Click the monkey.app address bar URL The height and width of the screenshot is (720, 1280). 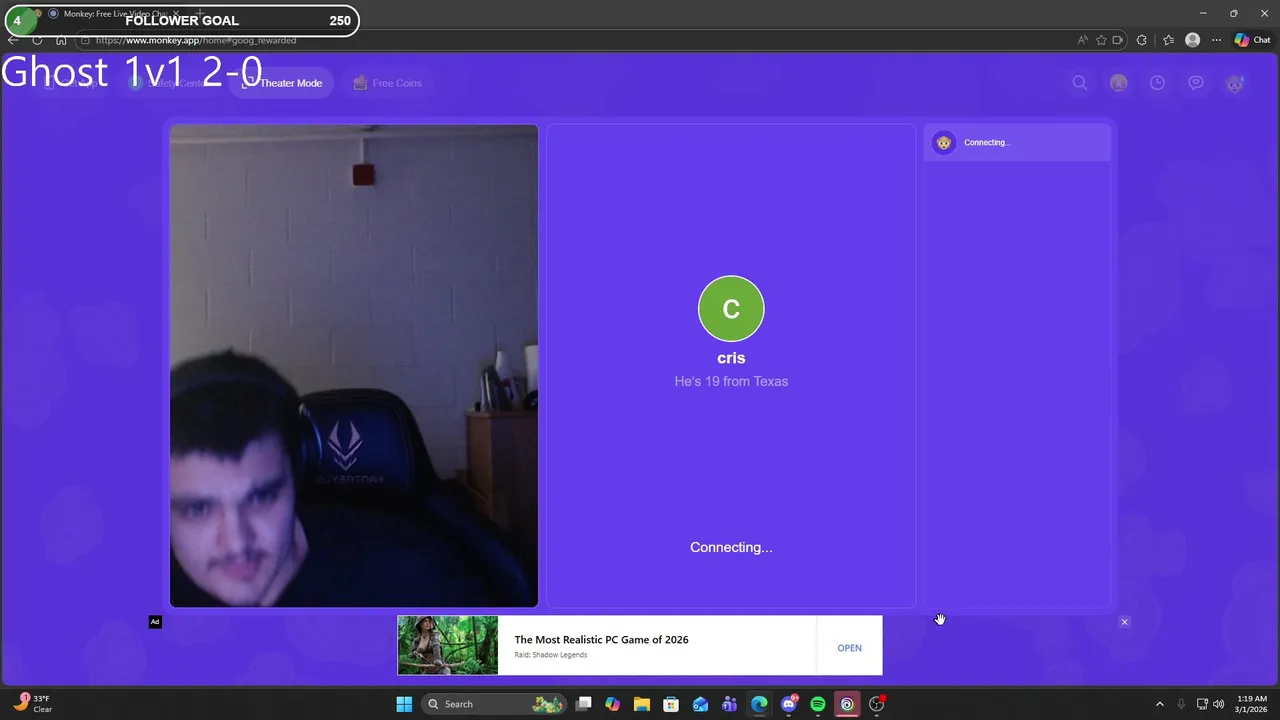196,40
